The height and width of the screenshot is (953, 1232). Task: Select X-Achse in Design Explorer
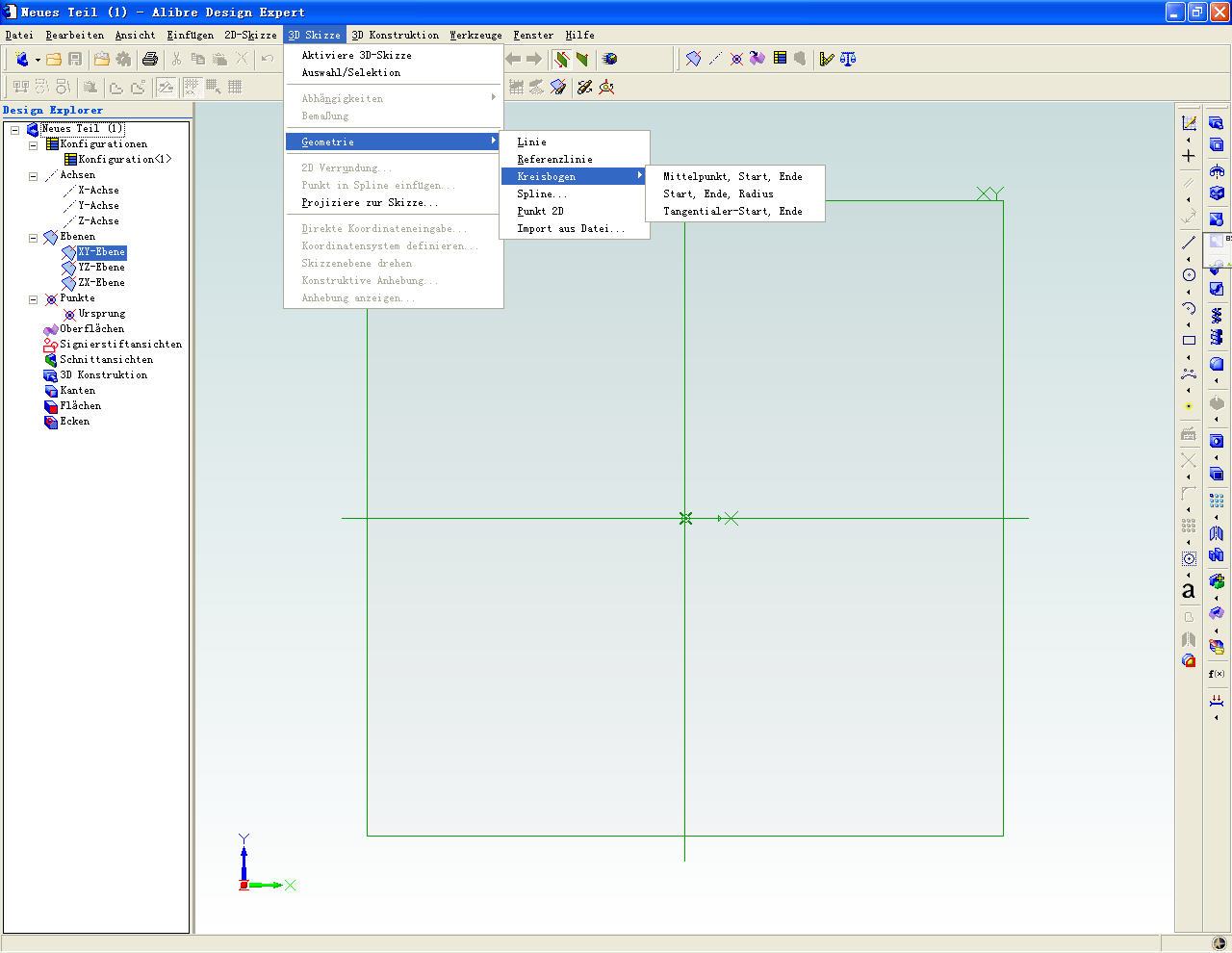98,191
